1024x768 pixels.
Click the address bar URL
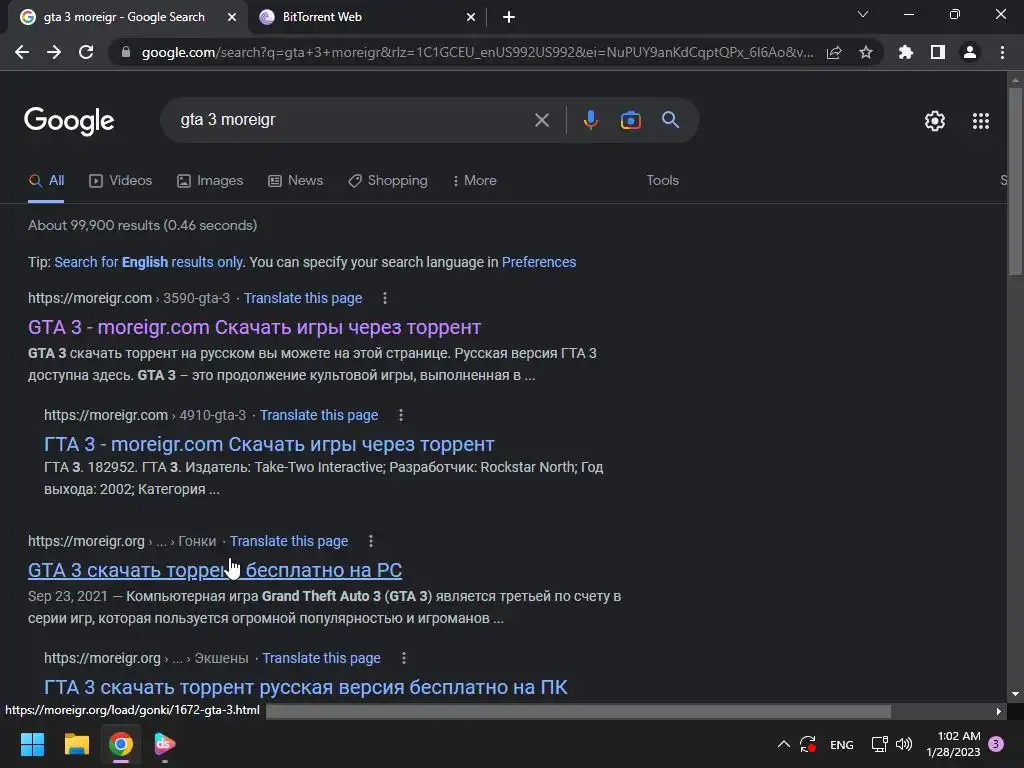pyautogui.click(x=477, y=52)
